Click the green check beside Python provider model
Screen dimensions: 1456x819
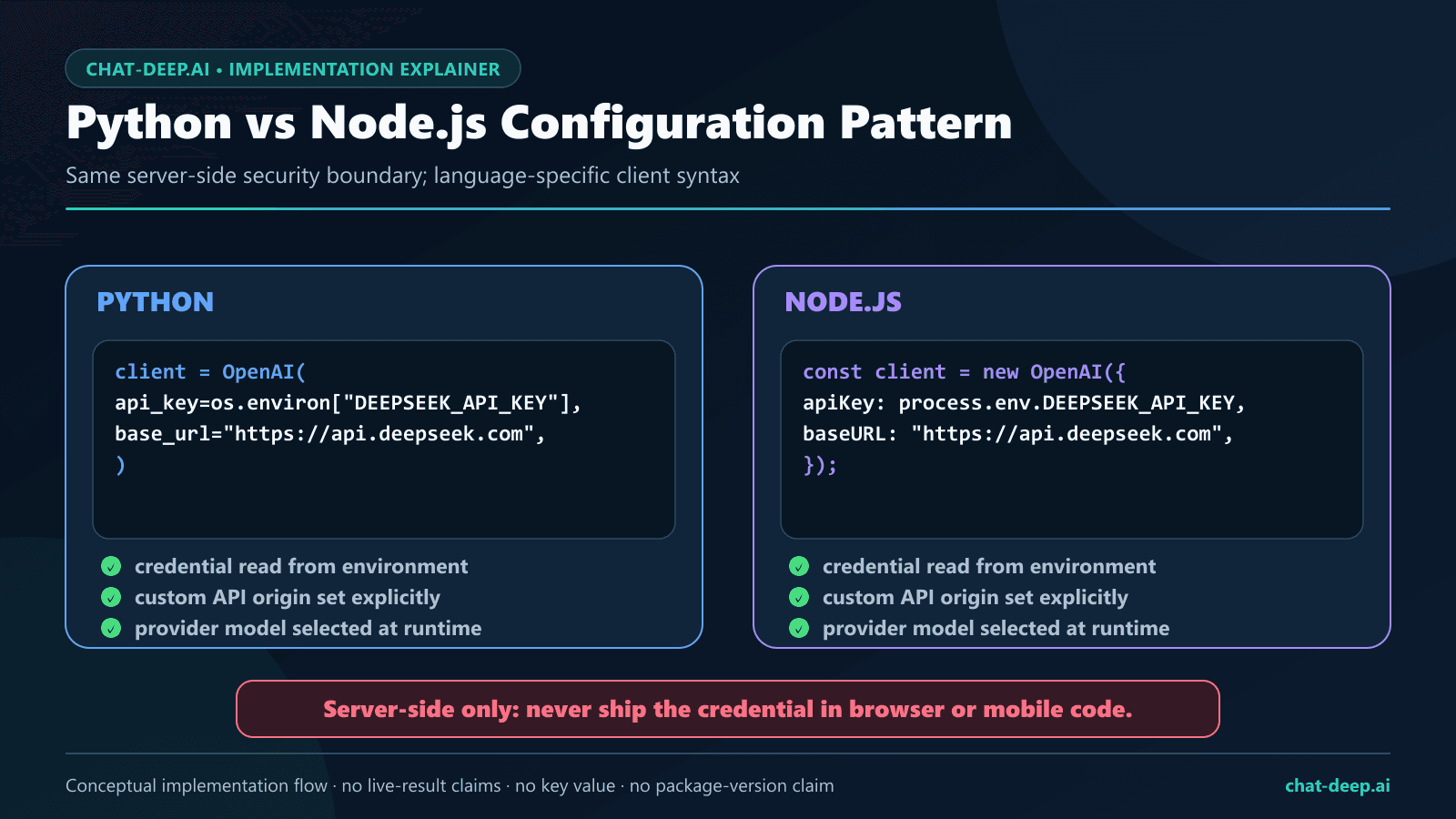pos(111,629)
